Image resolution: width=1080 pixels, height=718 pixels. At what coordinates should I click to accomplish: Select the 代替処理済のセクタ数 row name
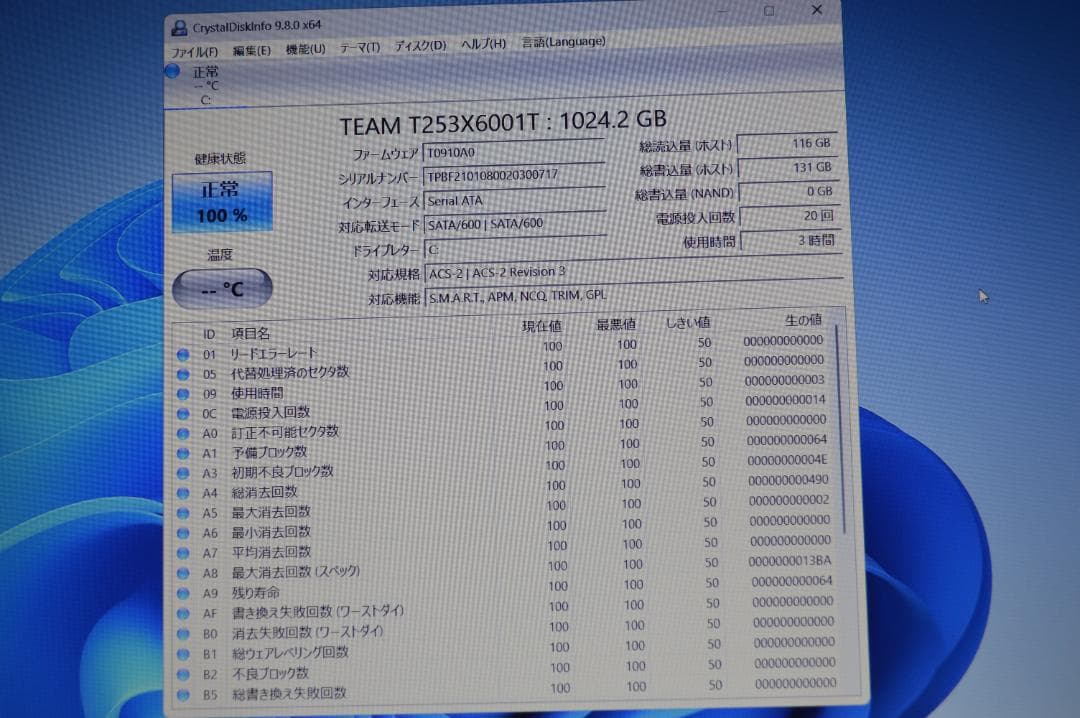[x=290, y=373]
